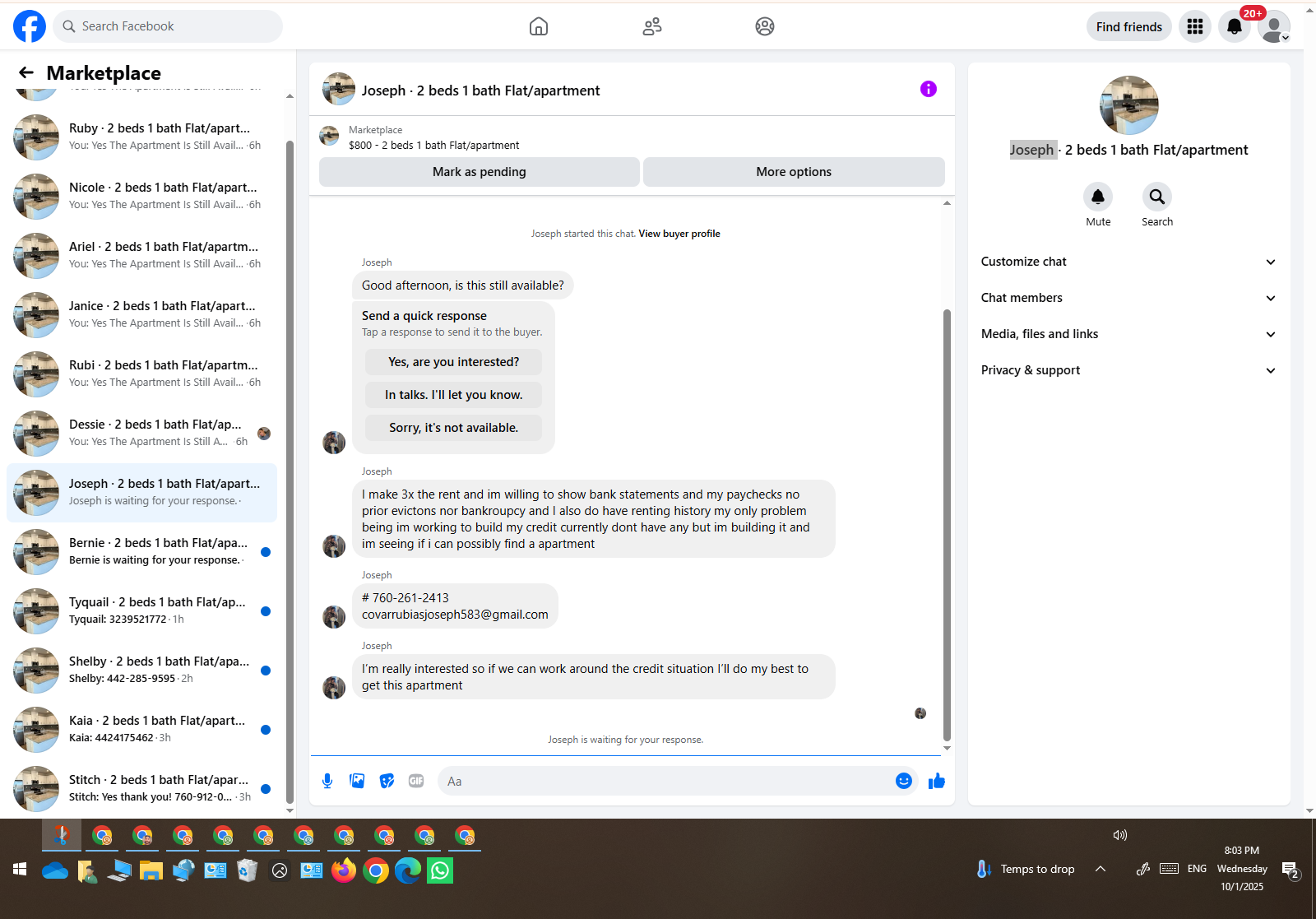Screen dimensions: 1316x919
Task: Click the Facebook logo
Action: click(x=30, y=26)
